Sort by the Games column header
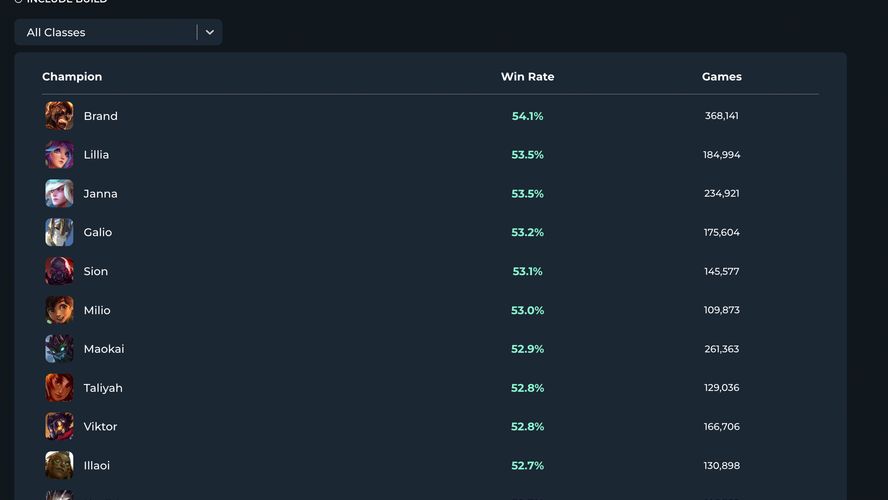Screen dimensions: 888x500 pos(721,77)
